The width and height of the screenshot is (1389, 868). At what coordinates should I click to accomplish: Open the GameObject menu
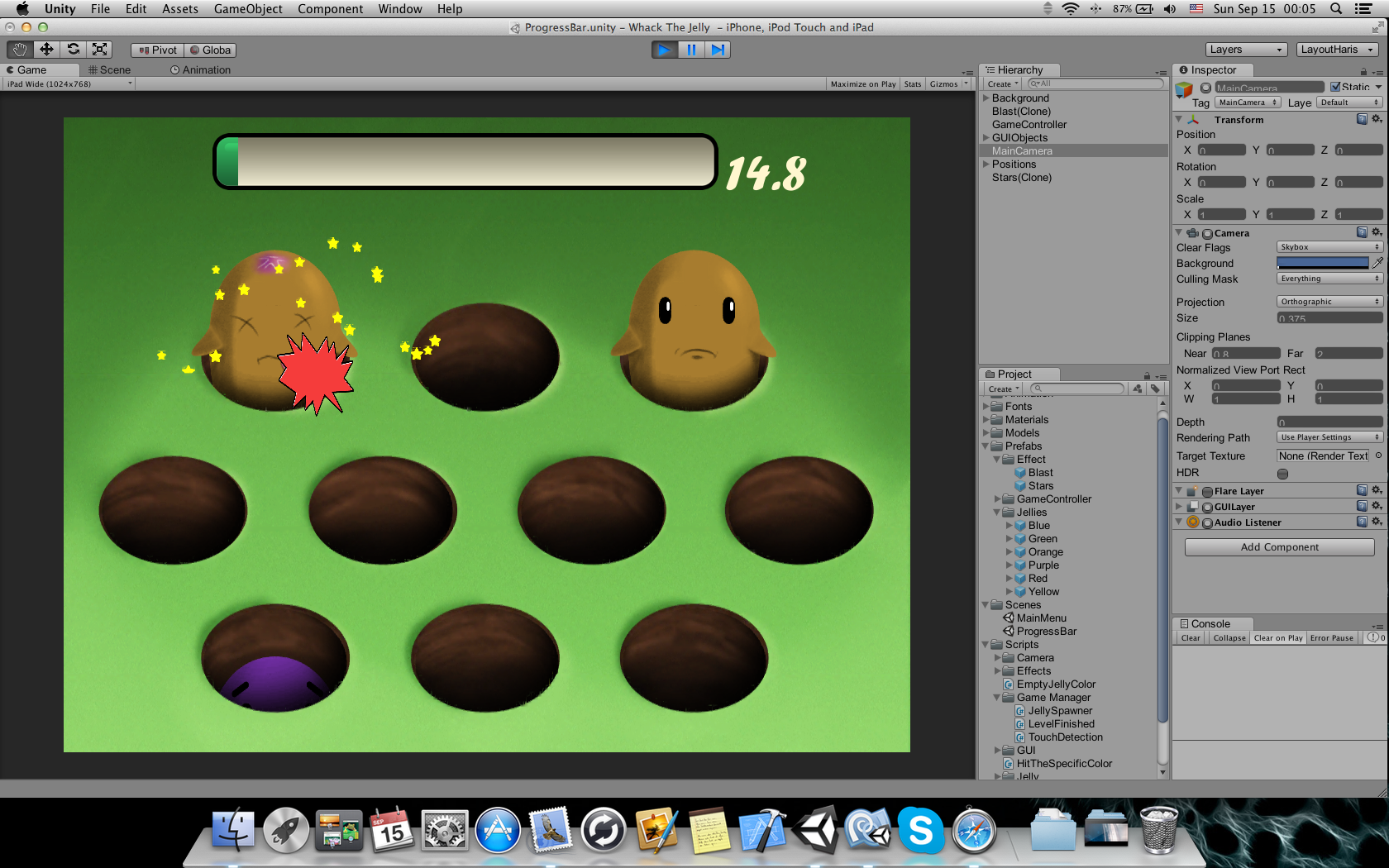pyautogui.click(x=248, y=9)
